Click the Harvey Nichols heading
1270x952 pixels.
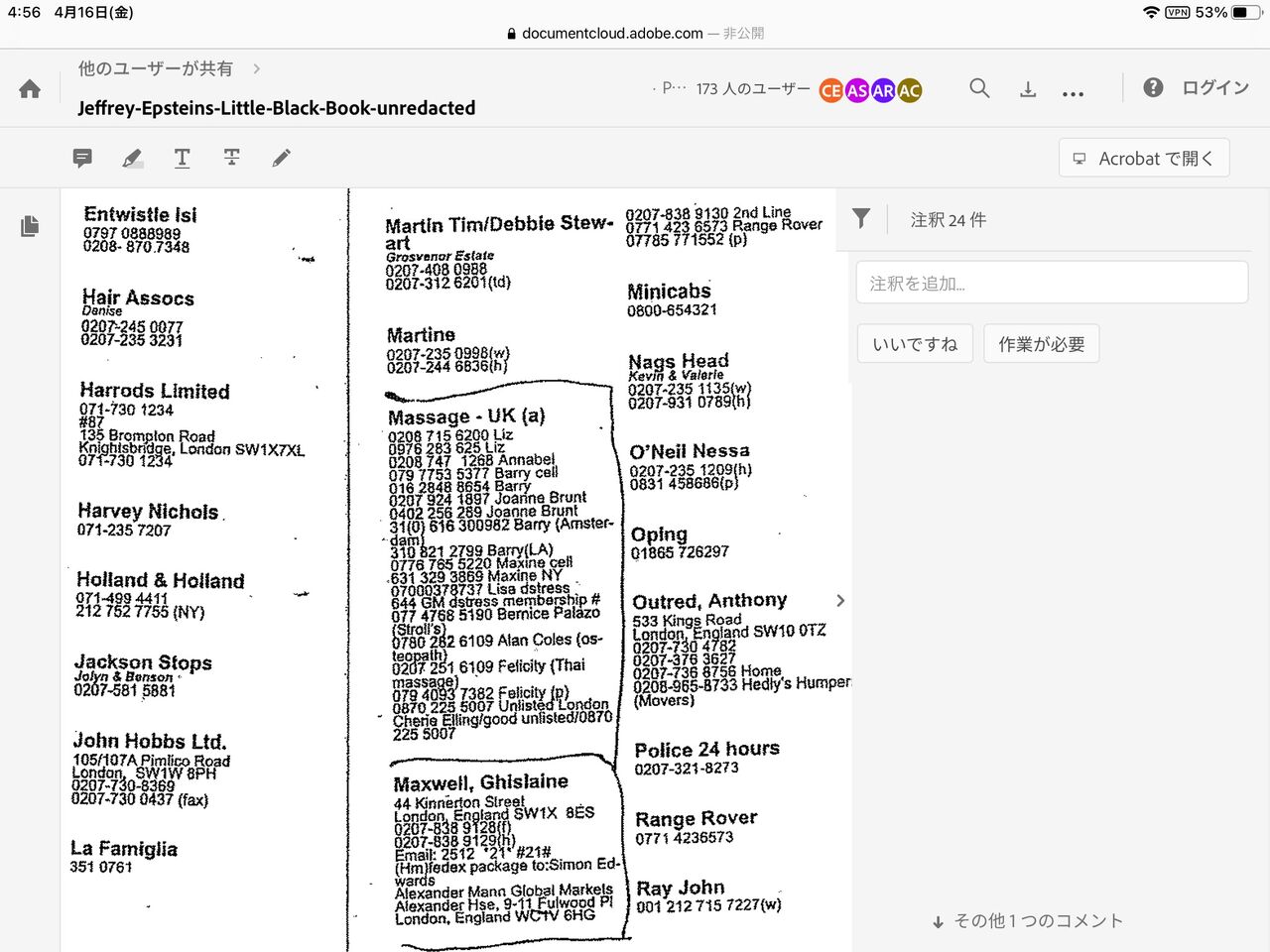coord(148,511)
